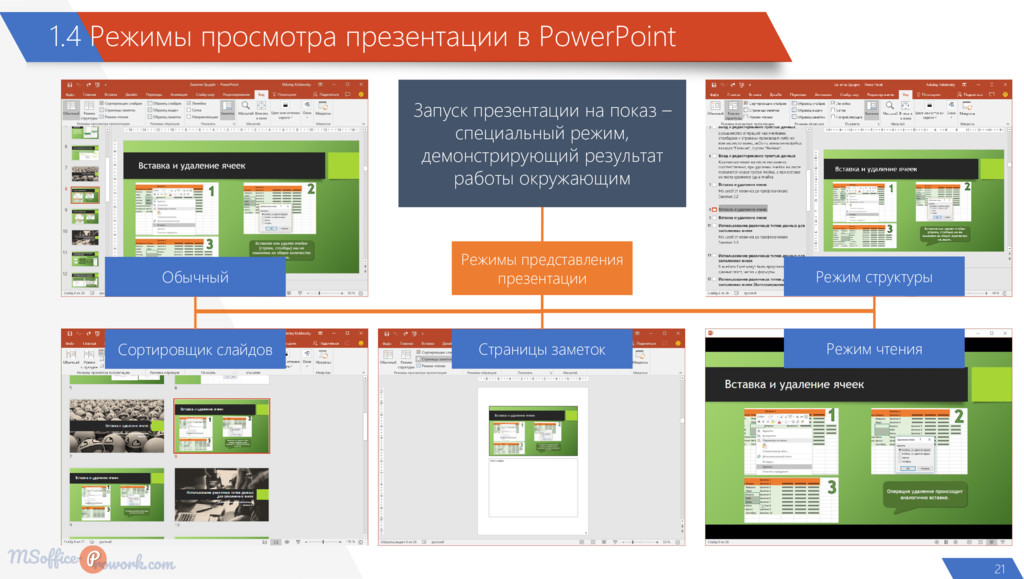Image resolution: width=1024 pixels, height=579 pixels.
Task: Open Образец заметок in the top-left window ribbon
Action: click(165, 116)
